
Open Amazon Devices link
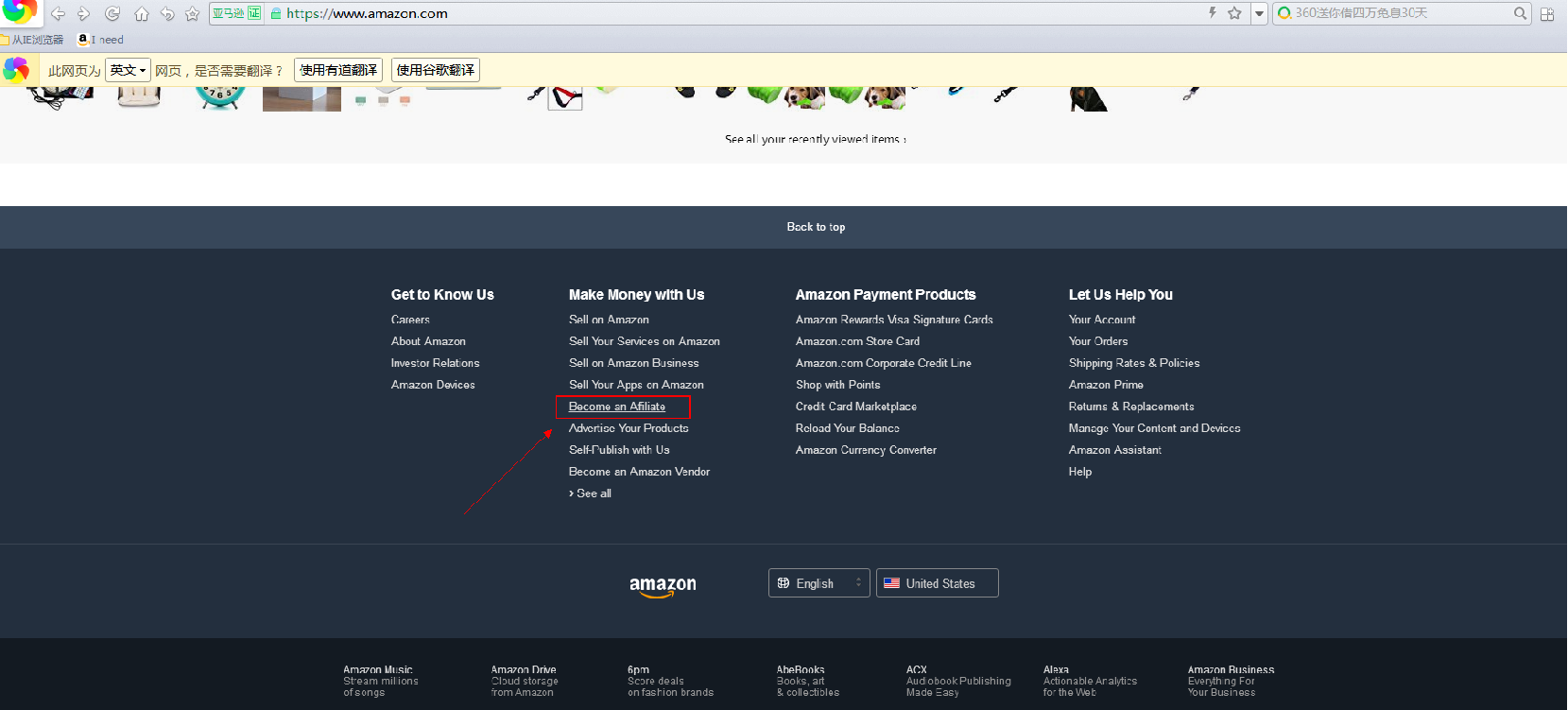[x=433, y=385]
